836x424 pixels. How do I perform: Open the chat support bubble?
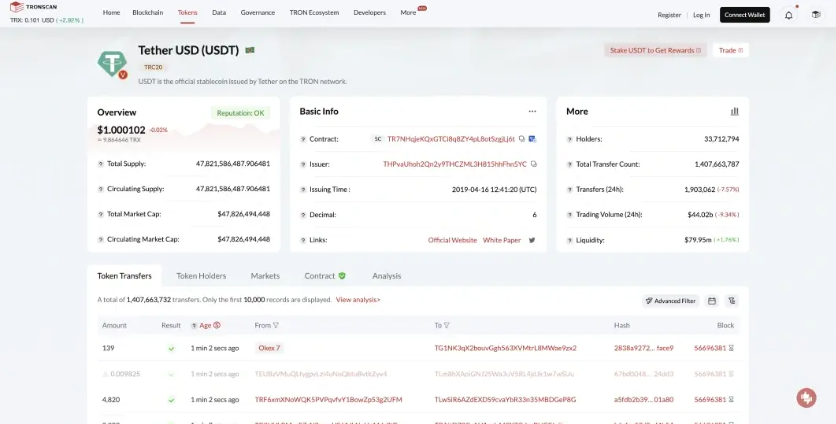[806, 398]
